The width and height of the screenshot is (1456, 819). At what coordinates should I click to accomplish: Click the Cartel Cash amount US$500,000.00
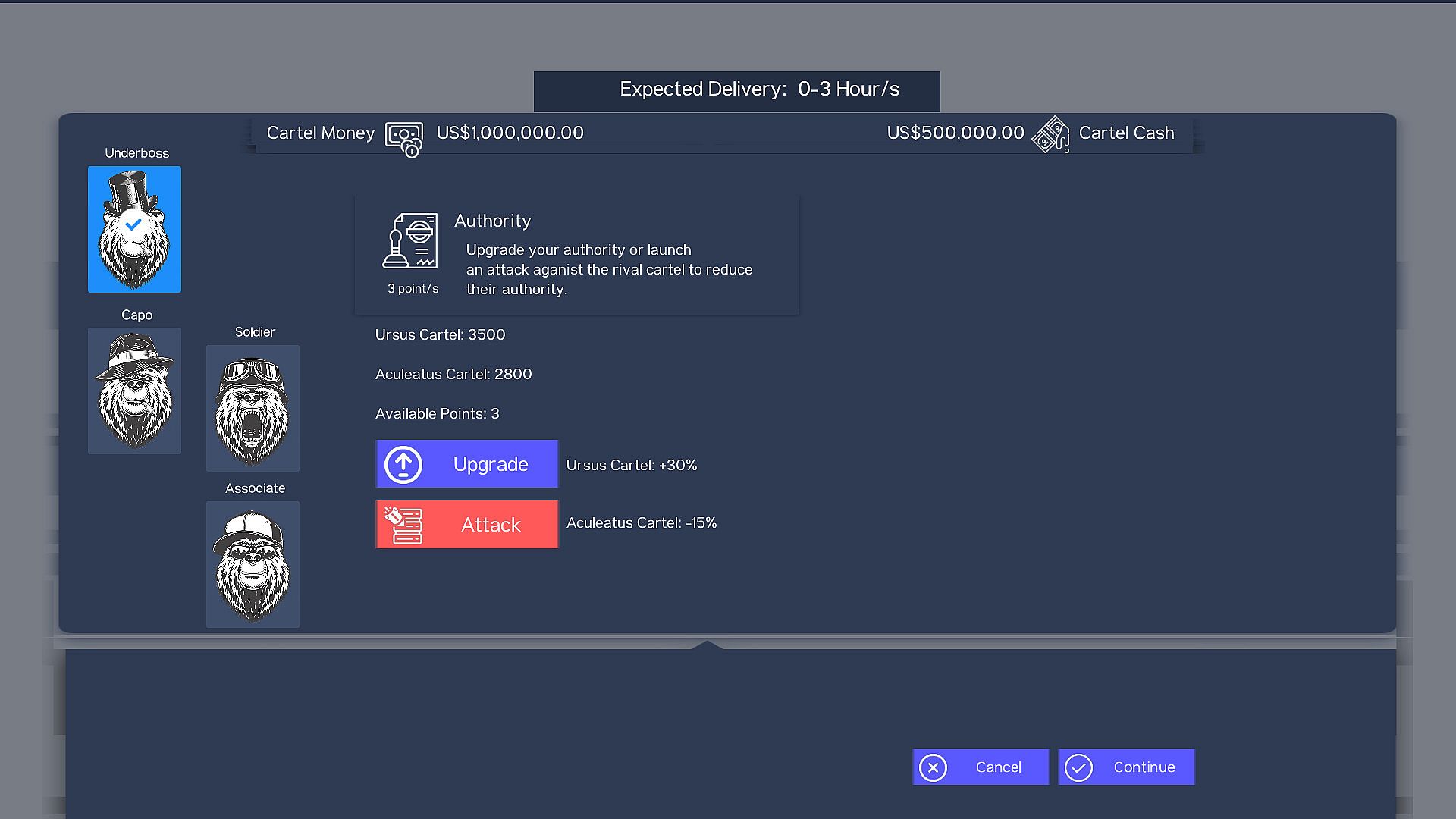[955, 133]
